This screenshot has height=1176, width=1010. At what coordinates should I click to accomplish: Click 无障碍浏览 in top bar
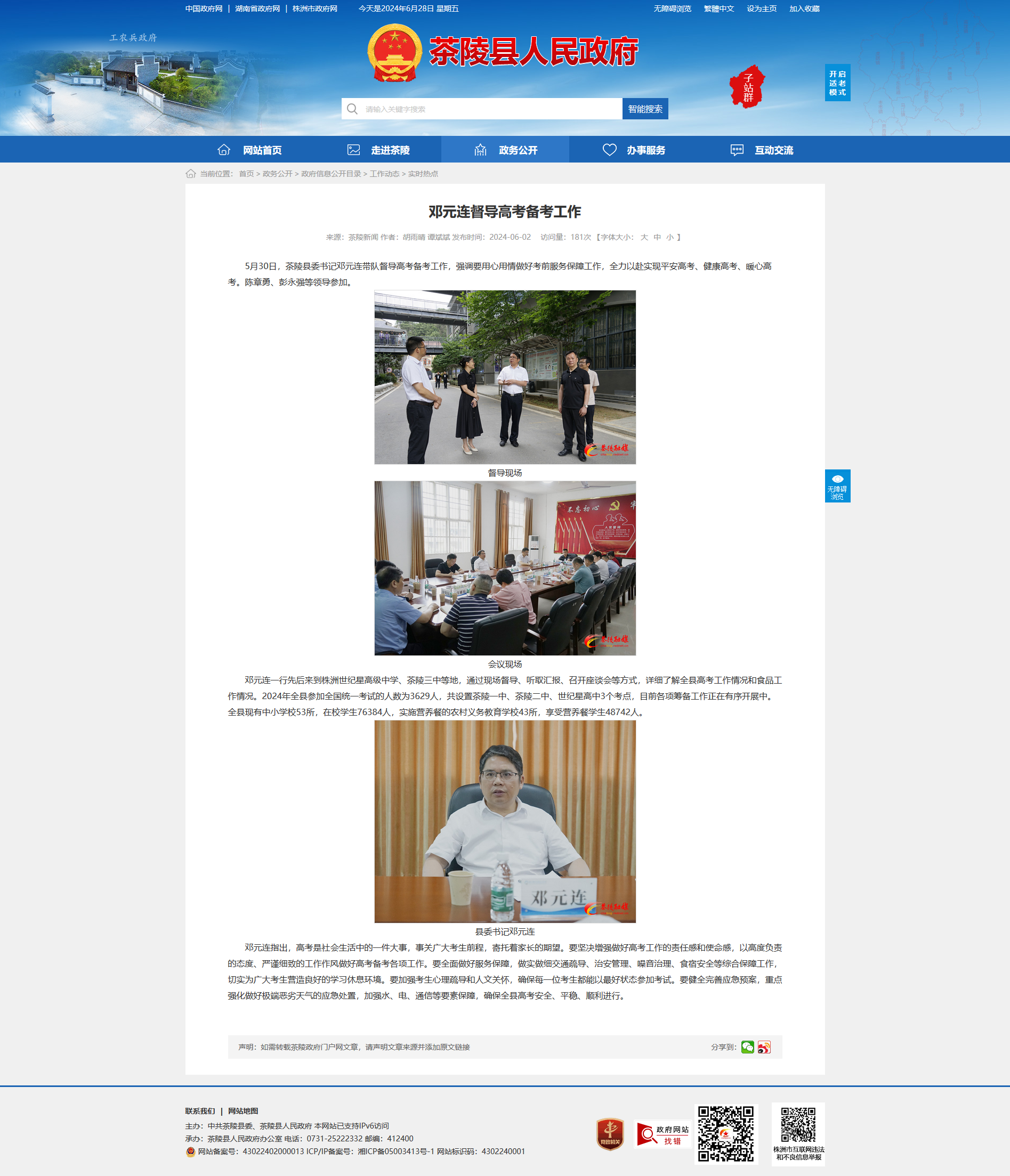672,9
